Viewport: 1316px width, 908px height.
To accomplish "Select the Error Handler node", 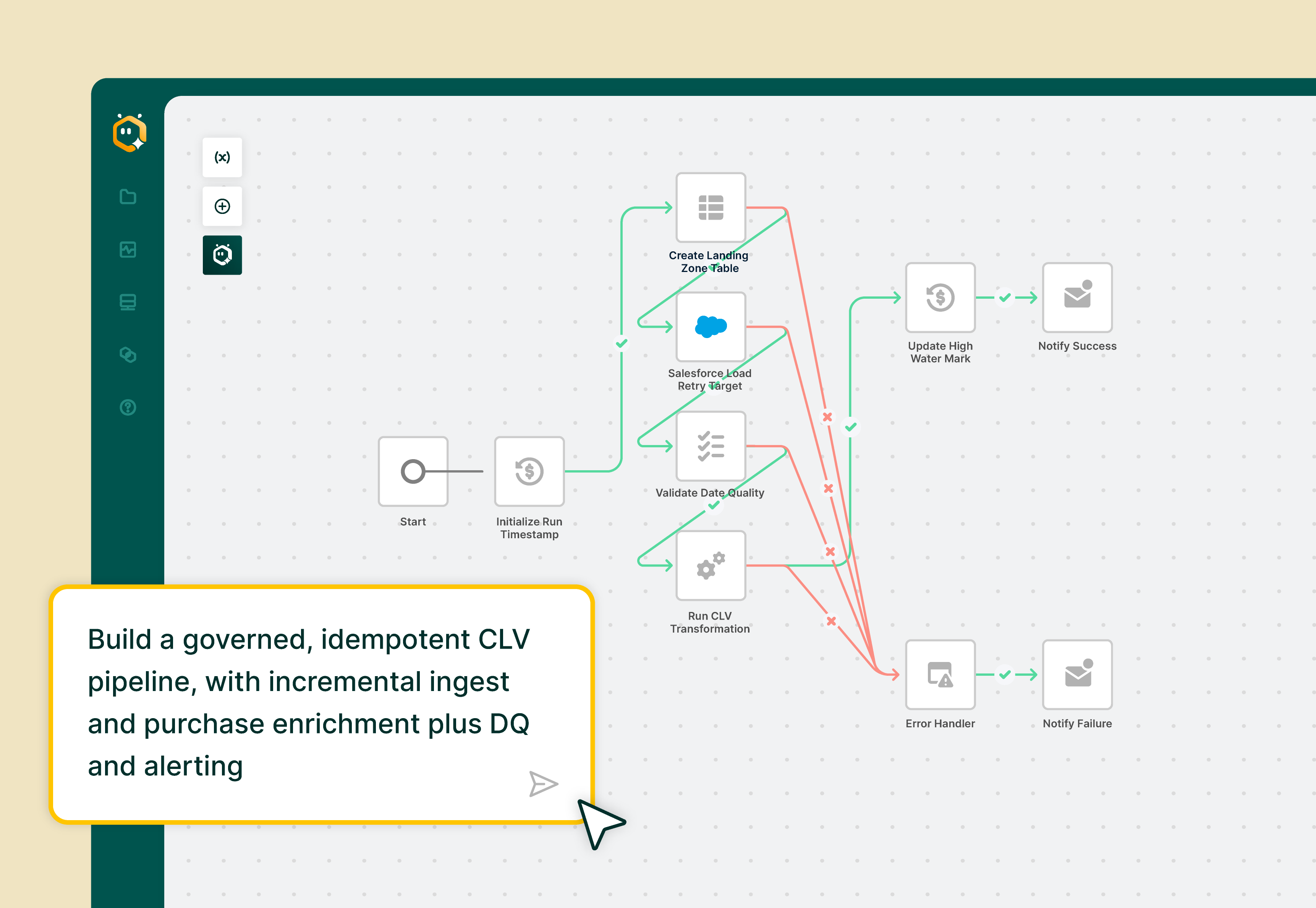I will [x=940, y=675].
